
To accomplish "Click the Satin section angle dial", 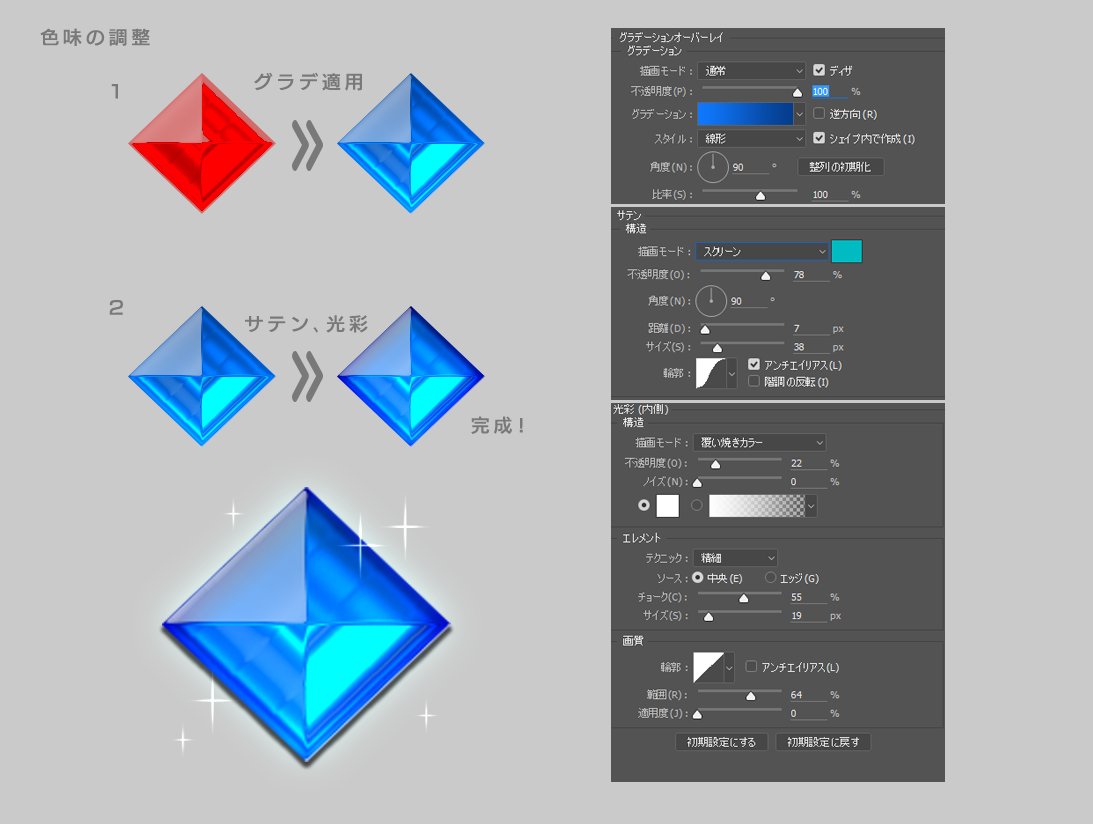I will click(712, 299).
